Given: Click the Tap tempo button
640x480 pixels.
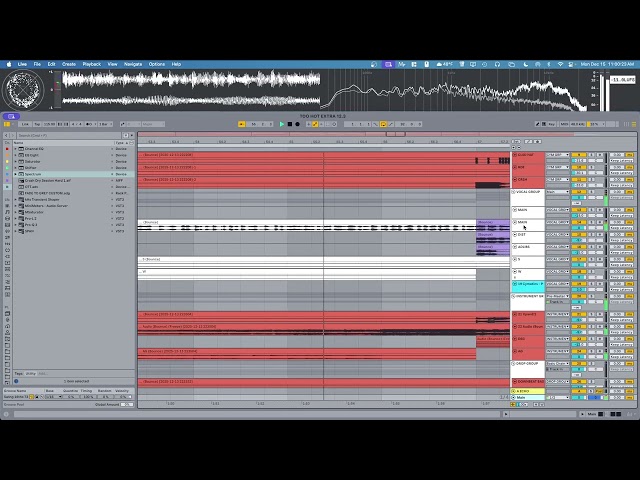Looking at the screenshot, I should pos(37,124).
